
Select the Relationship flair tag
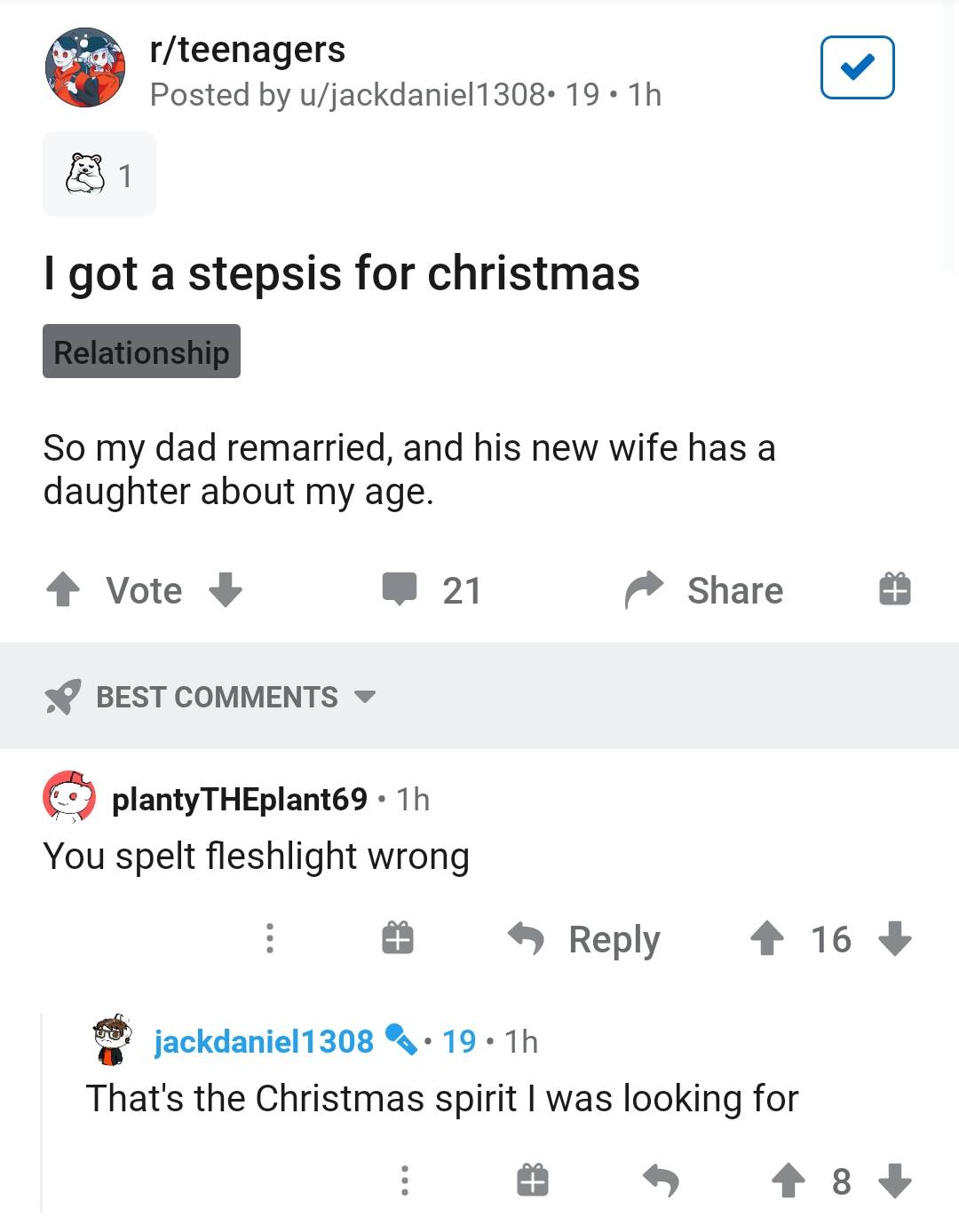[141, 351]
